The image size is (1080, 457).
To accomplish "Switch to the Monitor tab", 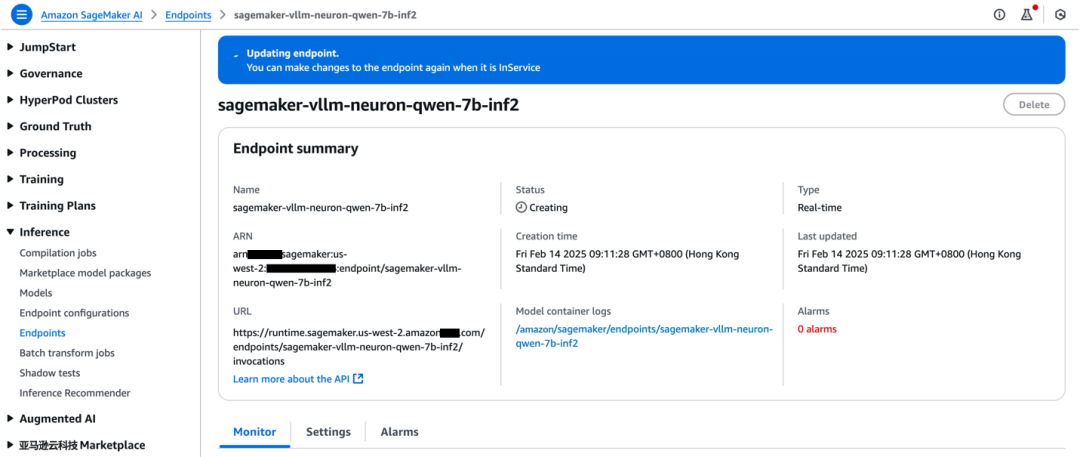I will pyautogui.click(x=255, y=432).
